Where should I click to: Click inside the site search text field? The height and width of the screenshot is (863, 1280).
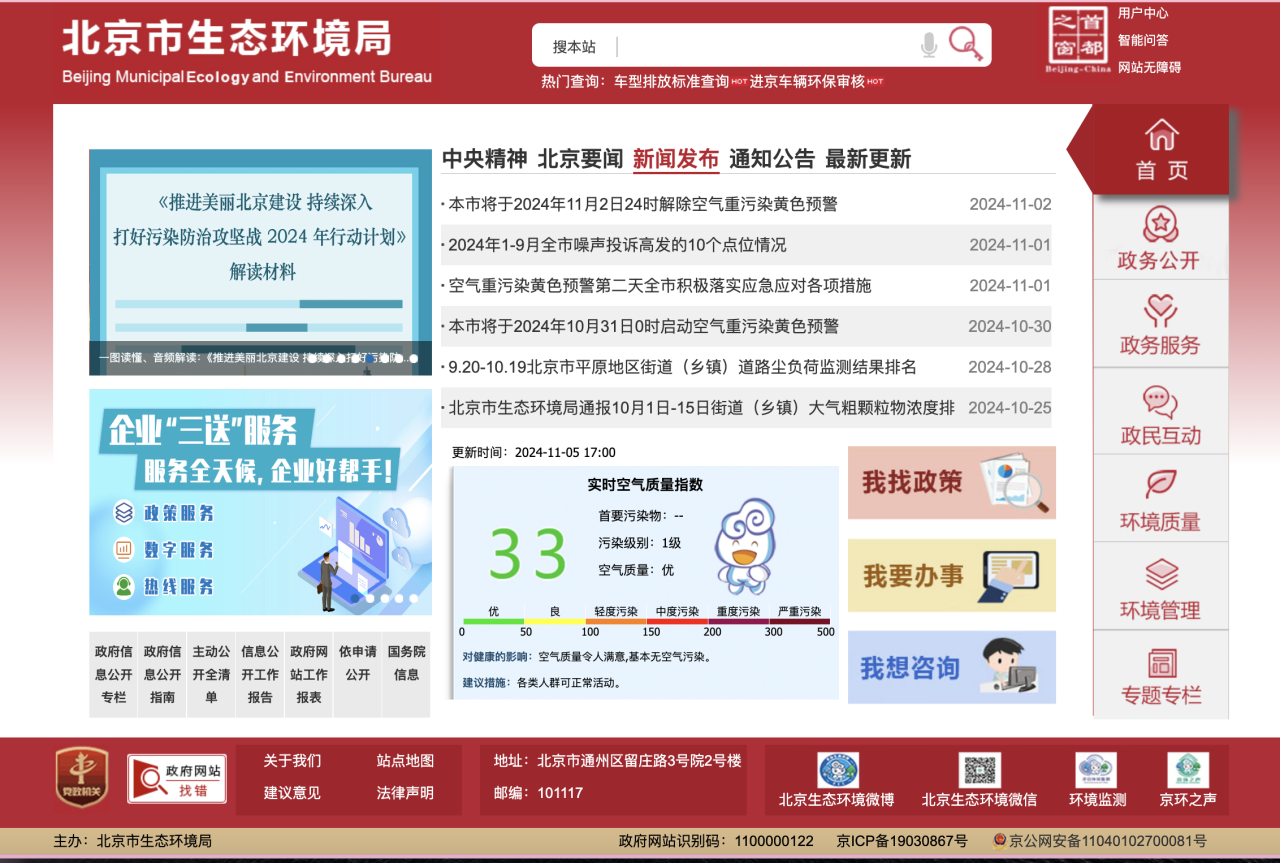pyautogui.click(x=765, y=46)
